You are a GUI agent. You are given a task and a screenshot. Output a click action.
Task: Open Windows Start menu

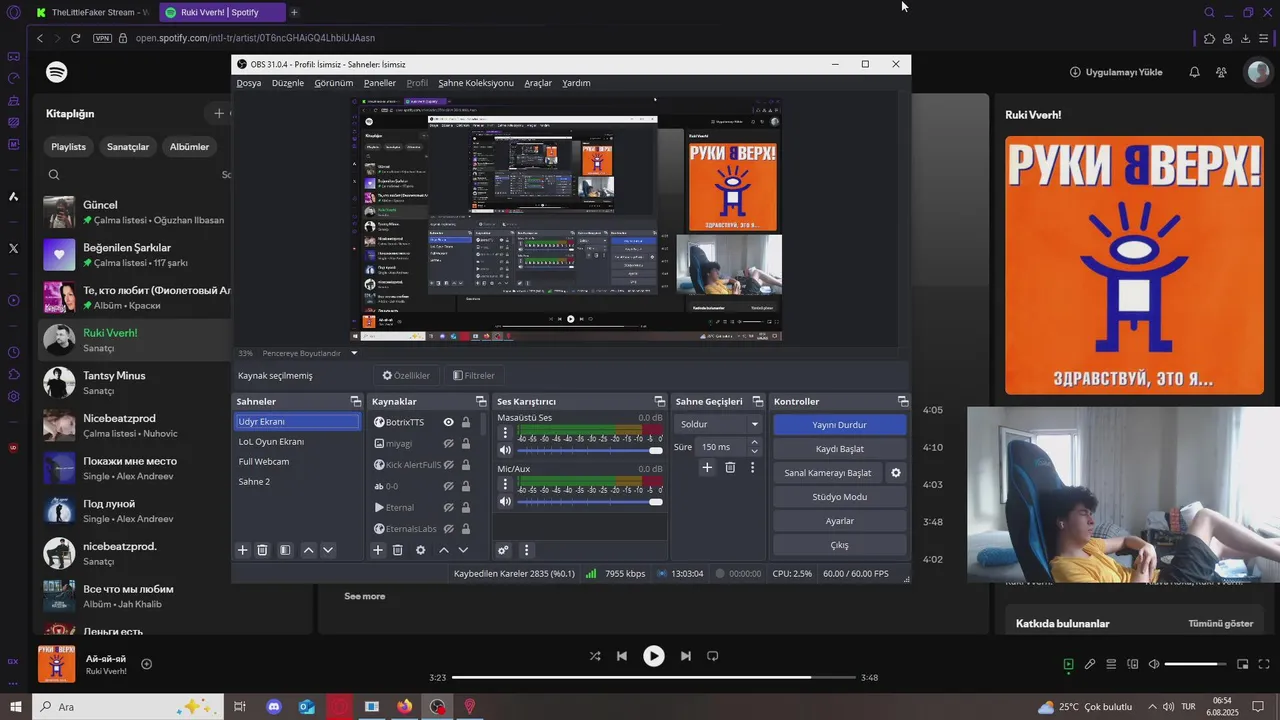(15, 707)
